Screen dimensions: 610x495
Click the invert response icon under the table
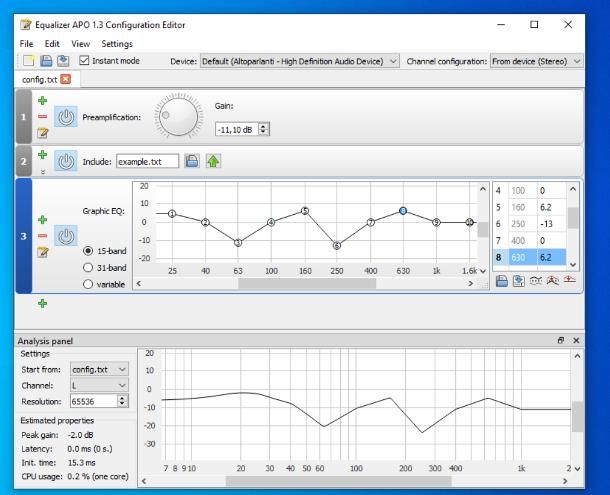coord(536,281)
